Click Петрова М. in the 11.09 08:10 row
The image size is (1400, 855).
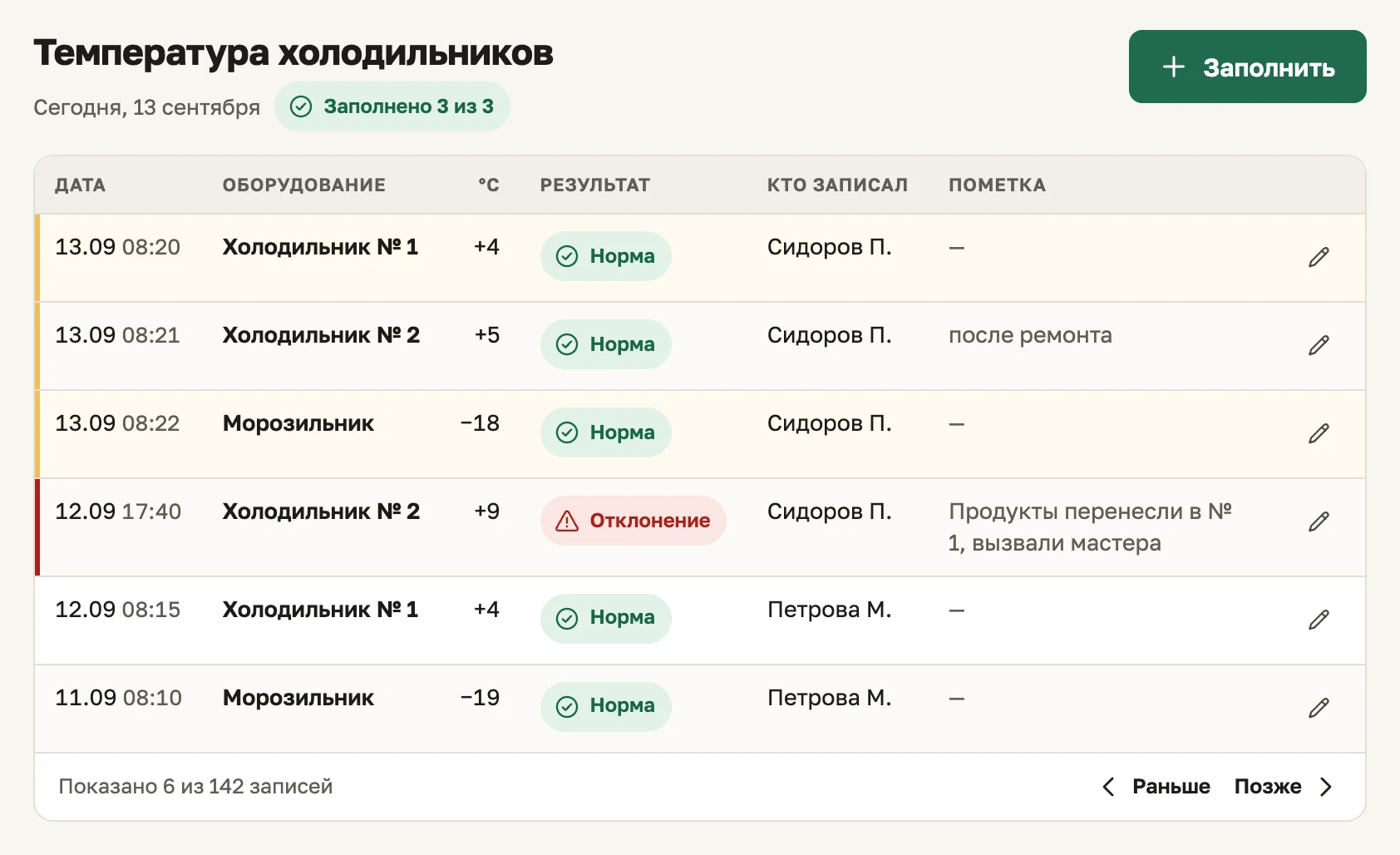[x=829, y=698]
